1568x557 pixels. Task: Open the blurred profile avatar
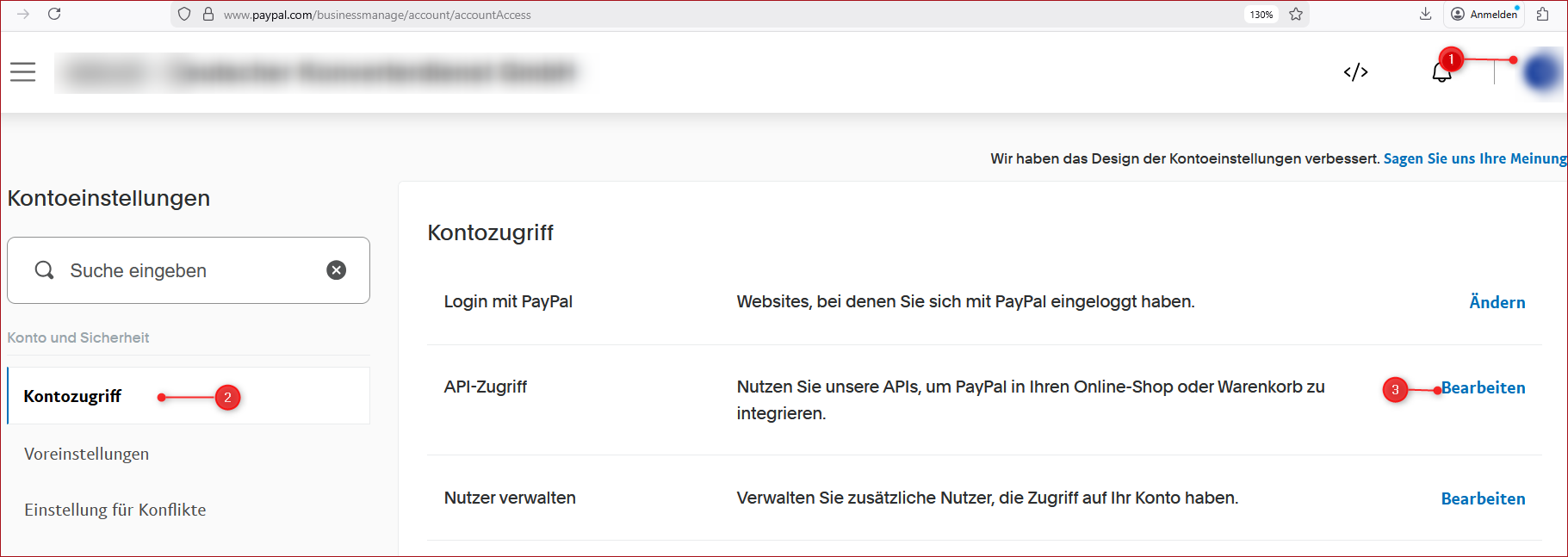(1541, 73)
